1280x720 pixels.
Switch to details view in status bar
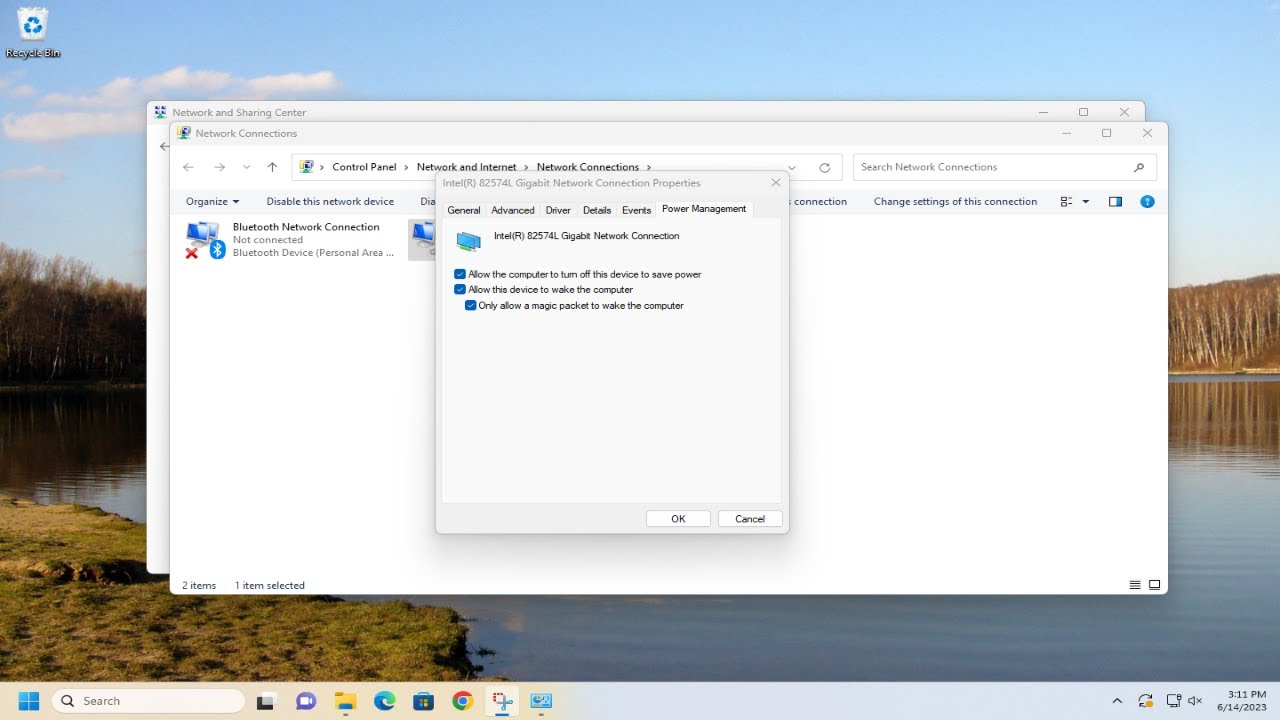[x=1135, y=585]
